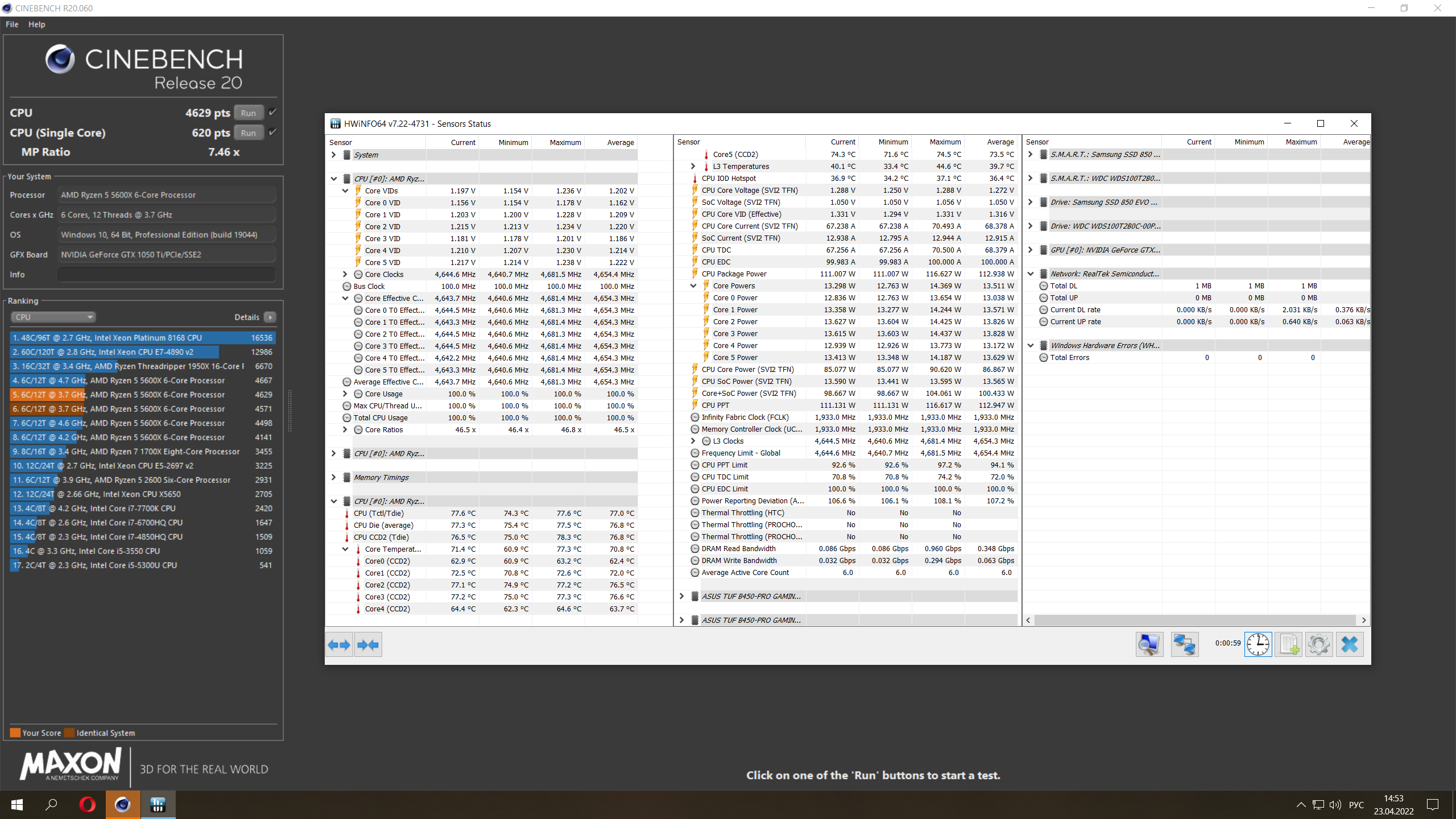The image size is (1456, 819).
Task: Click the sensor summary monitor magnifier icon
Action: tap(1149, 644)
